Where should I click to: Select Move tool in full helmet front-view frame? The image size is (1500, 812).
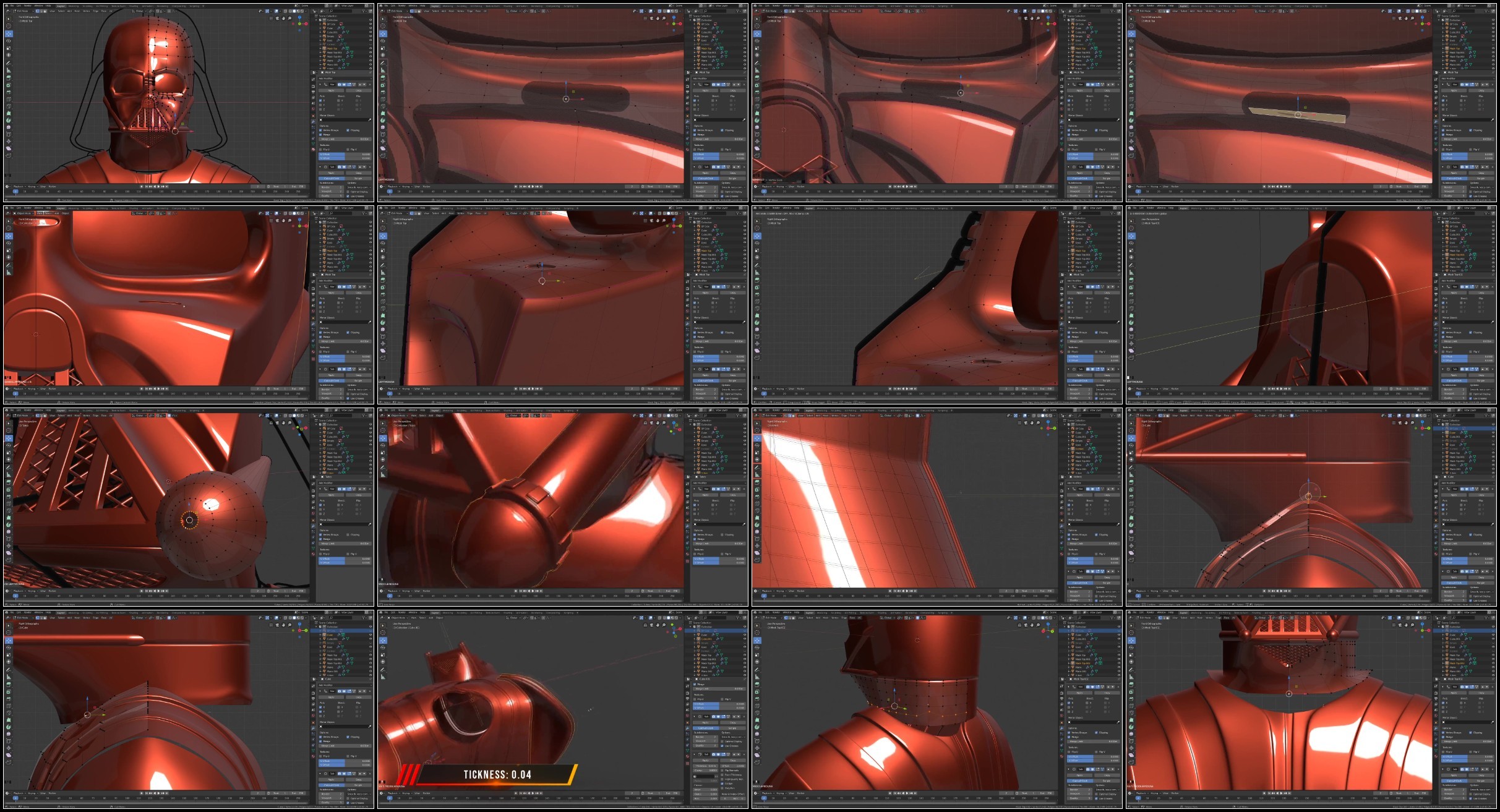click(9, 33)
